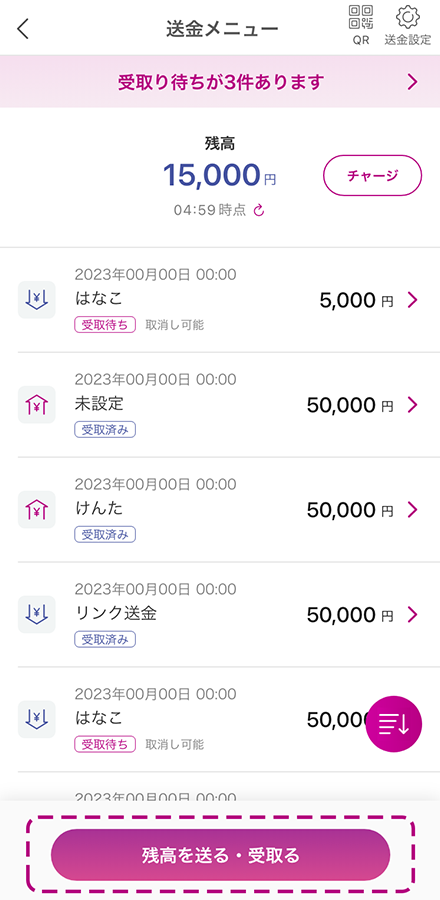
Task: Select 受取待ち tag on first はなこ entry
Action: 105,325
